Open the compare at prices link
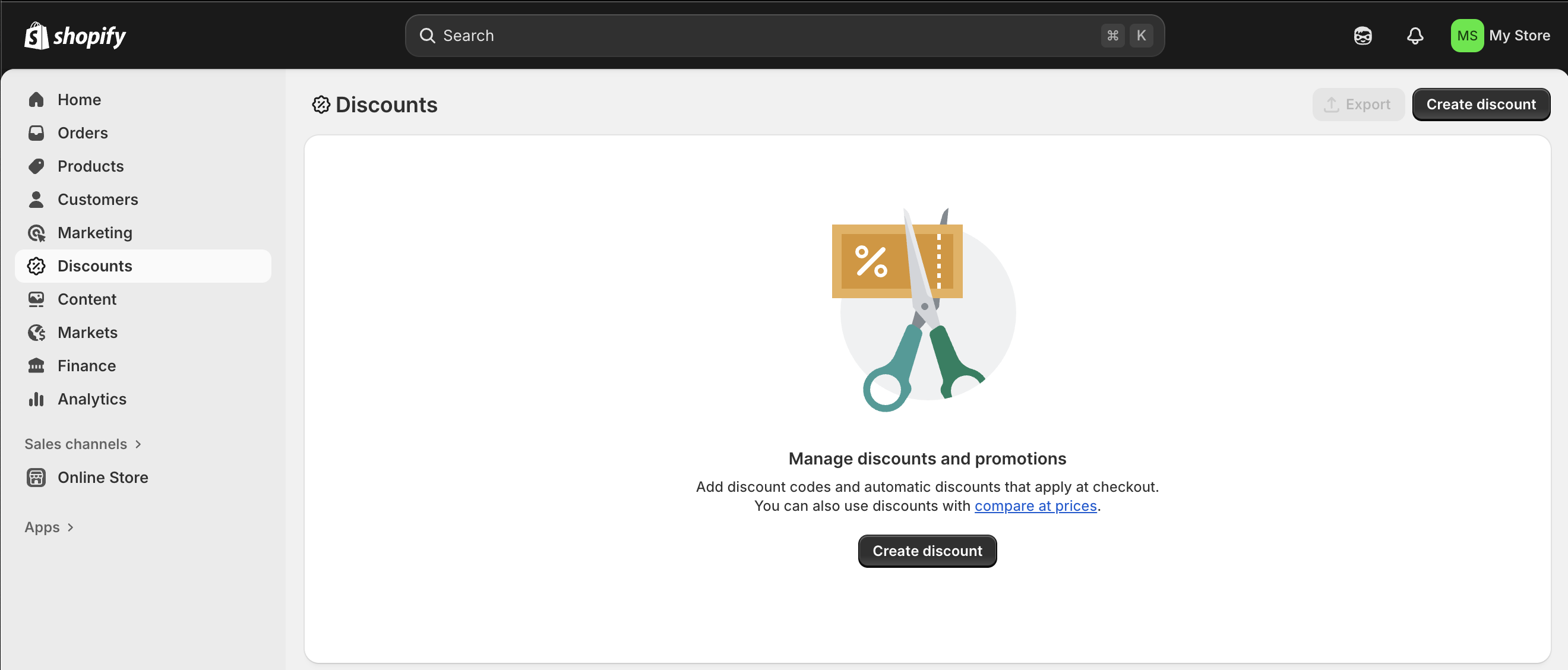This screenshot has width=1568, height=670. 1035,505
